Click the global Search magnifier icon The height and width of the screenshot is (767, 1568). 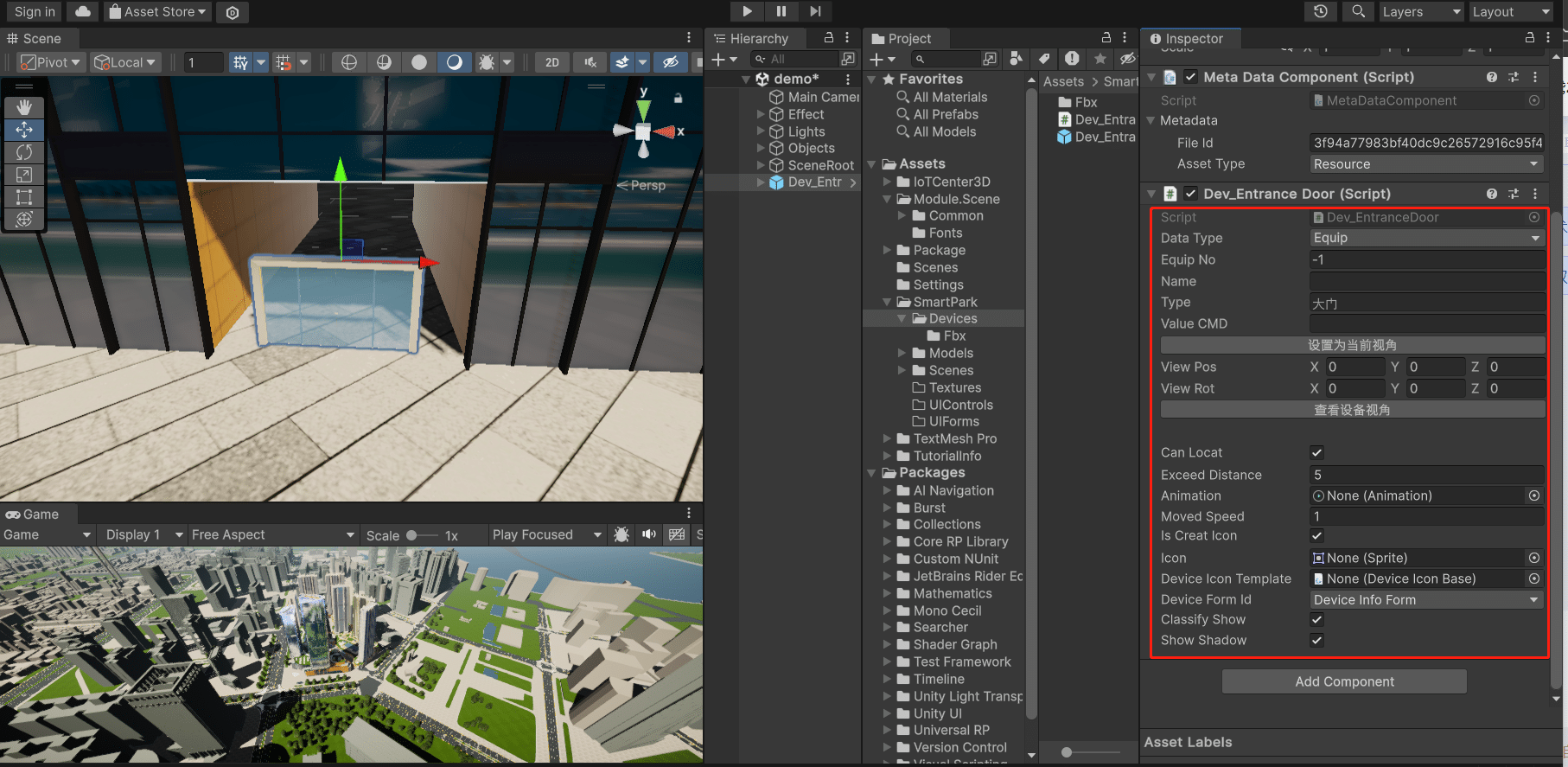1359,11
